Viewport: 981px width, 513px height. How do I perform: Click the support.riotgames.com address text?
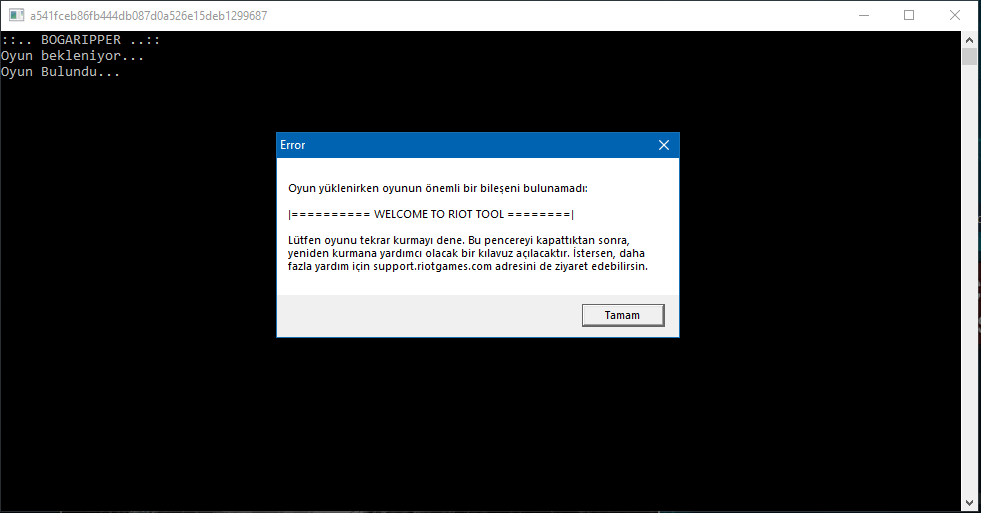[x=432, y=267]
